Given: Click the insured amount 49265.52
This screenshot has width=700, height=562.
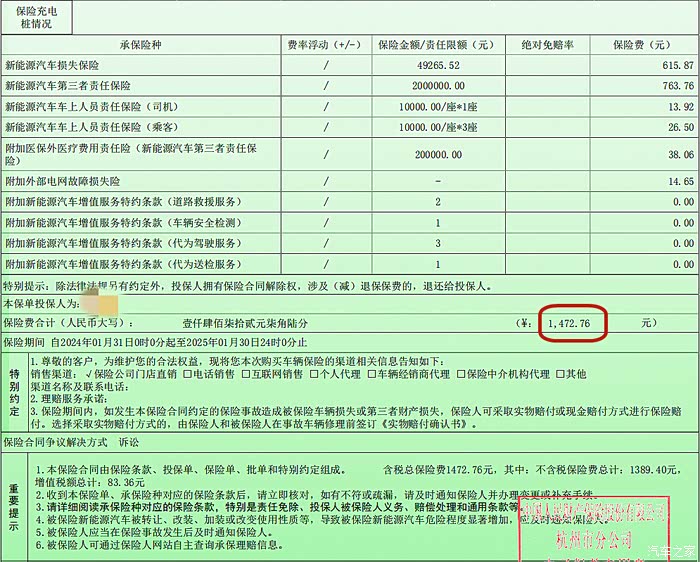Looking at the screenshot, I should (438, 65).
